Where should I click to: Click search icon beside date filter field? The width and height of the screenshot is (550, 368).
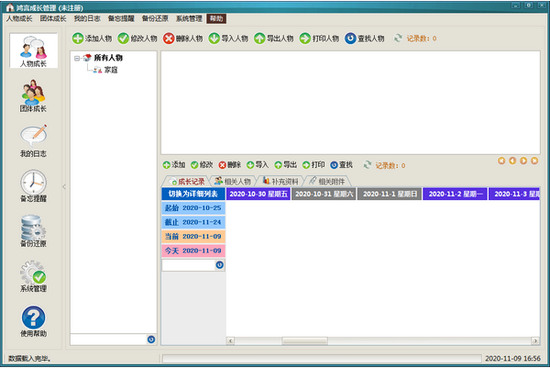220,265
